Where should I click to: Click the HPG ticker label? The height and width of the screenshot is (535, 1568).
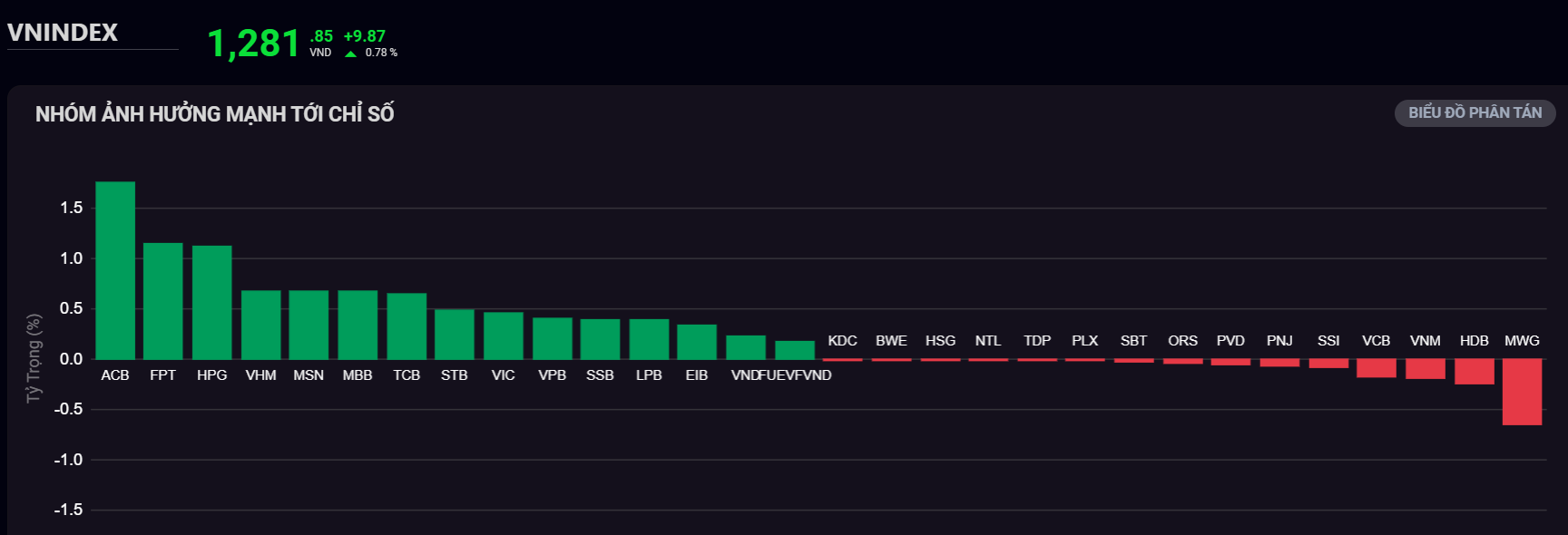212,375
